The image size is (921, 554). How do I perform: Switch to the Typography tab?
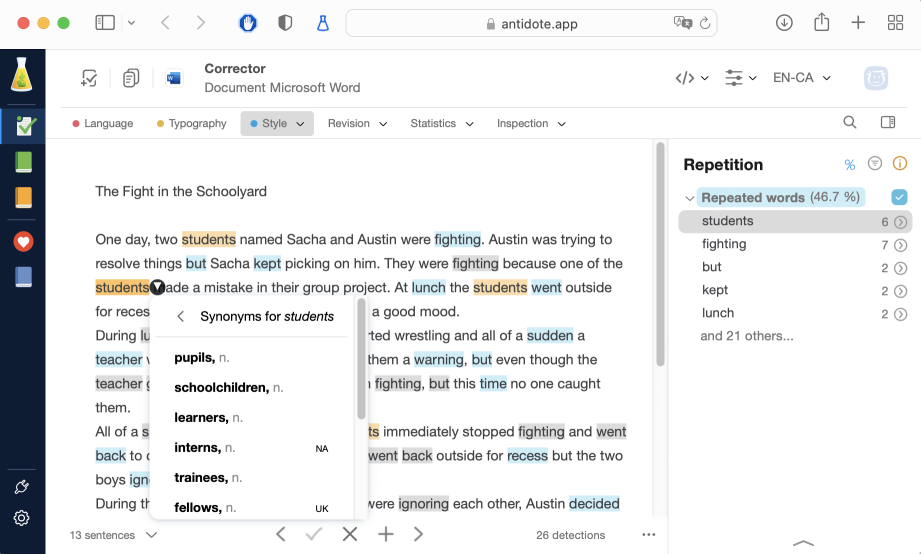[x=192, y=123]
